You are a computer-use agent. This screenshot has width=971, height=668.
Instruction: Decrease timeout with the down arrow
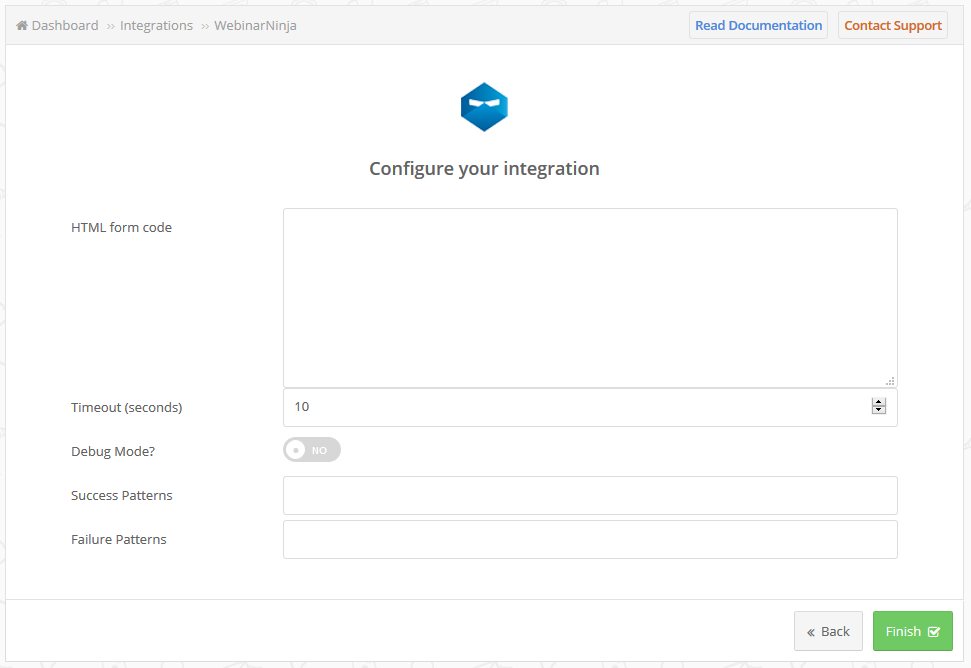tap(879, 410)
